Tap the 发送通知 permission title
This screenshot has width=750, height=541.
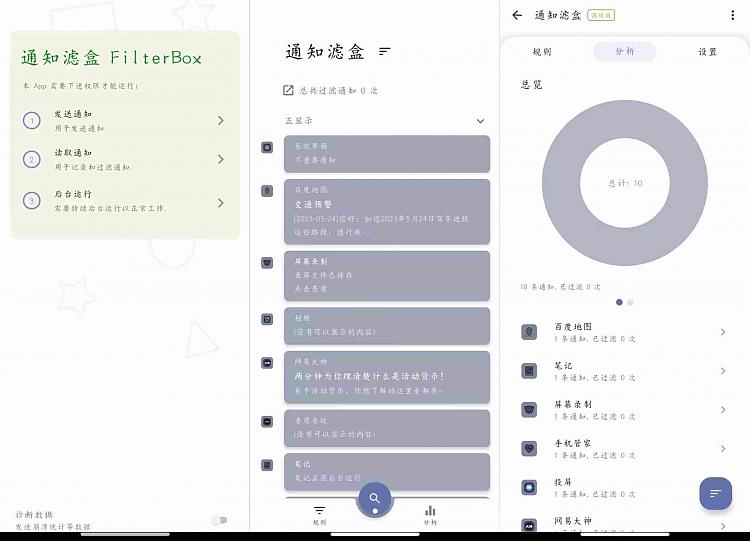[x=73, y=114]
